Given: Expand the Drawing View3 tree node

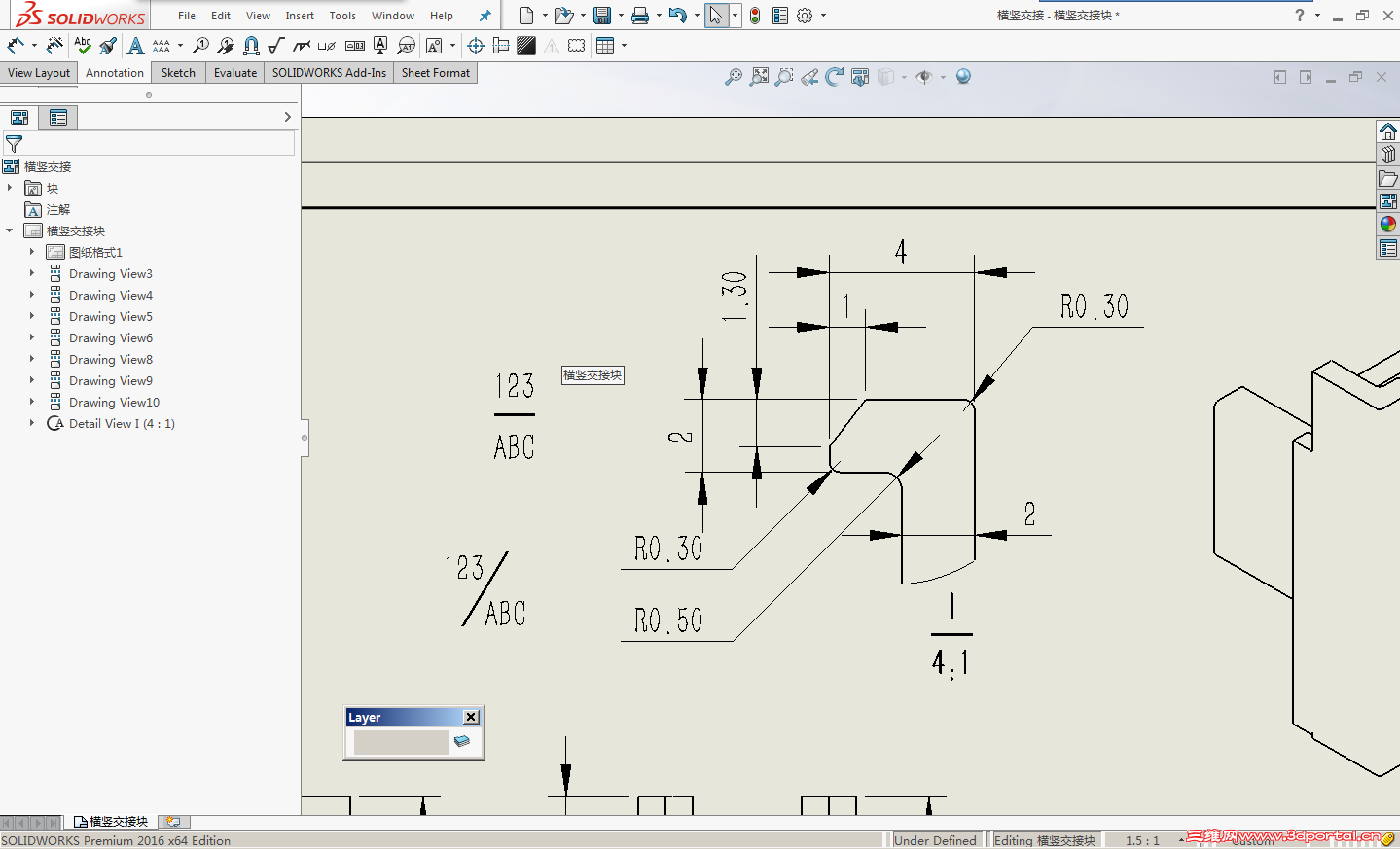Looking at the screenshot, I should pyautogui.click(x=32, y=274).
